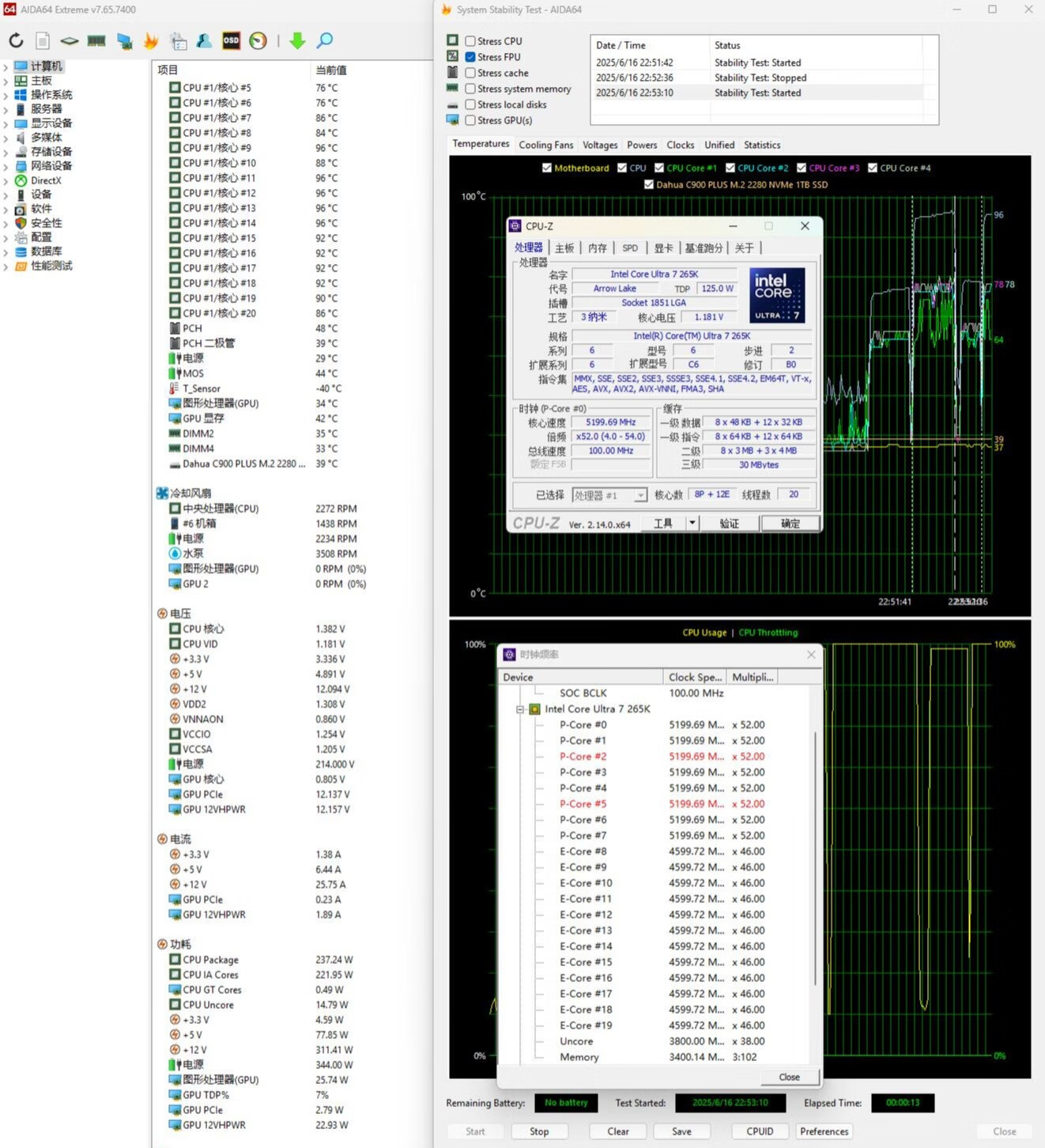Click the magnifier search toolbar icon
Viewport: 1045px width, 1148px height.
coord(324,41)
